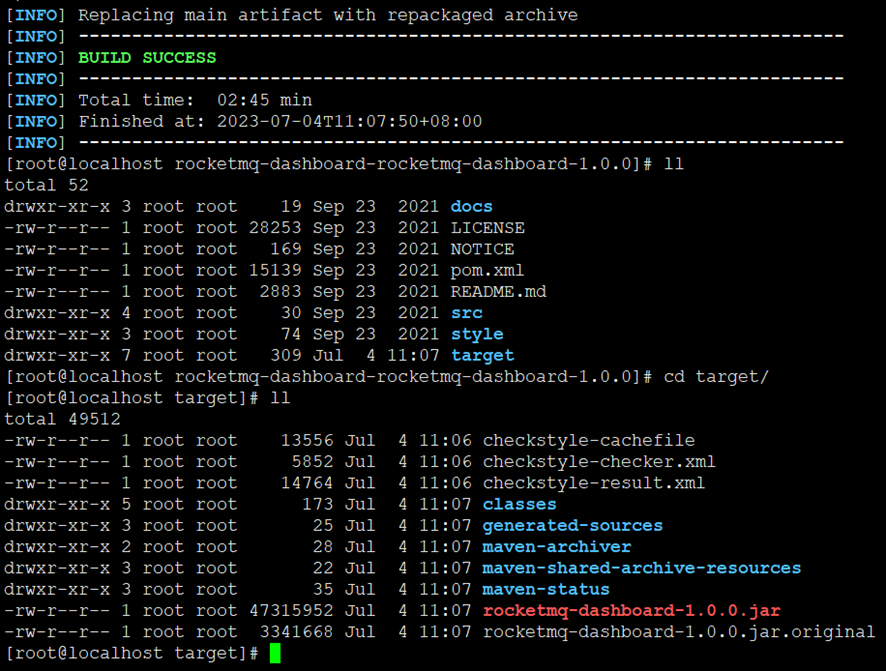
Task: Click the NOTICE file name
Action: point(482,249)
